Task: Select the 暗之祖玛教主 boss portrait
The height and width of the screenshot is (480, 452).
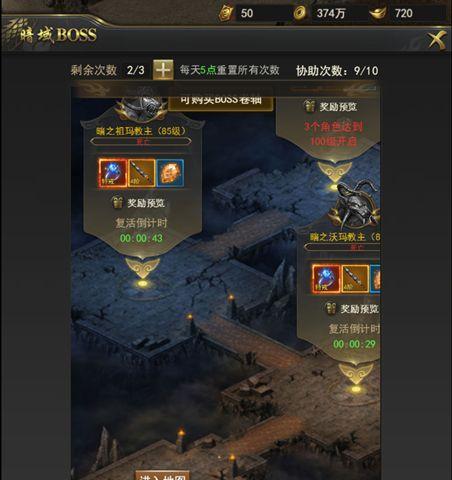Action: click(141, 108)
